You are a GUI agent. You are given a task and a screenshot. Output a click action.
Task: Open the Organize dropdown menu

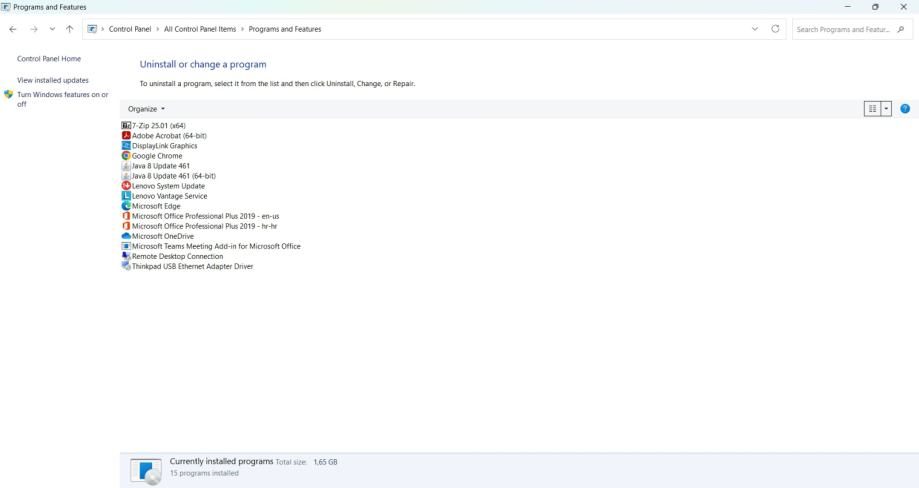147,109
